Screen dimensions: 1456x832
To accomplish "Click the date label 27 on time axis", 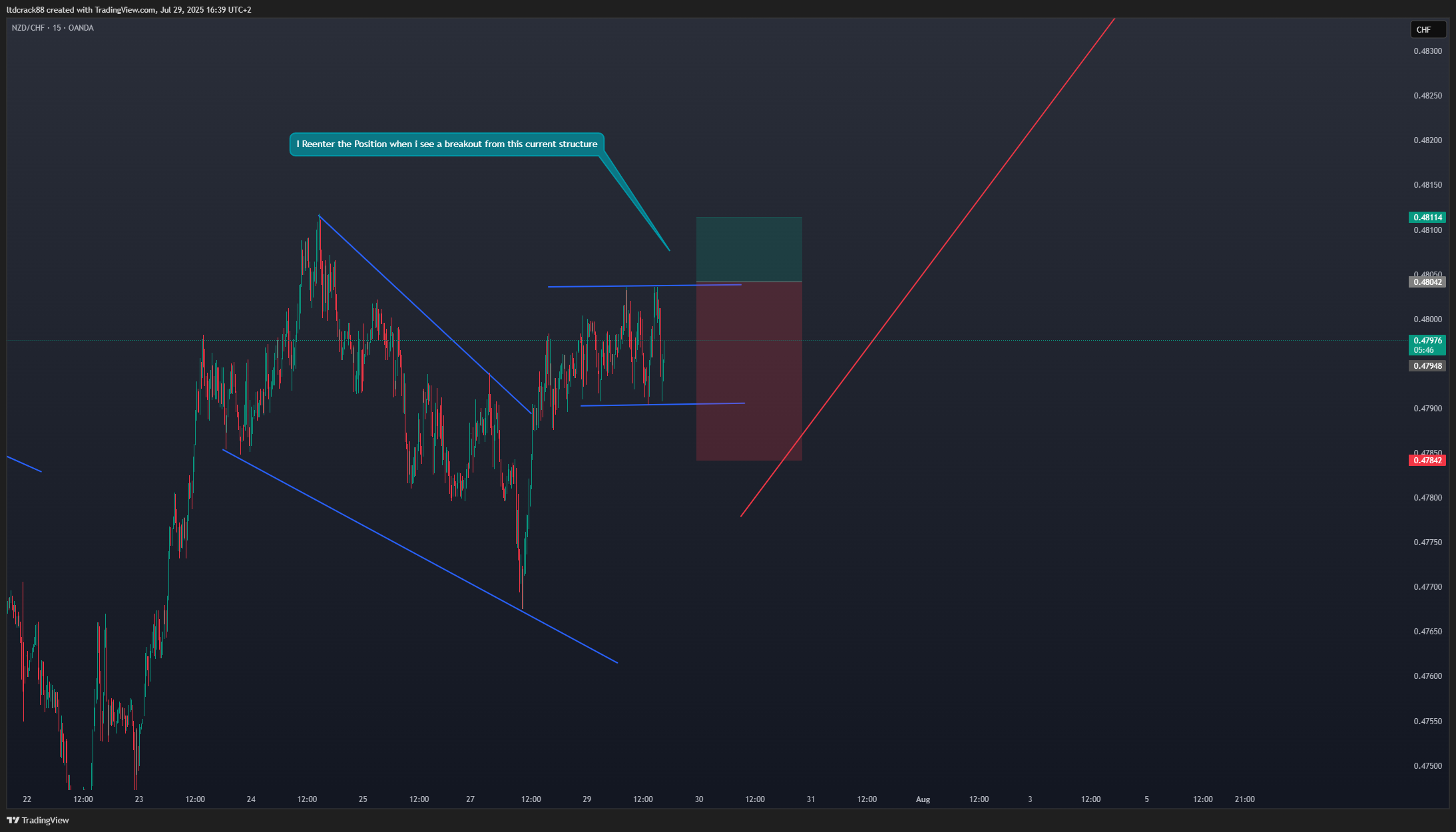I will point(470,799).
